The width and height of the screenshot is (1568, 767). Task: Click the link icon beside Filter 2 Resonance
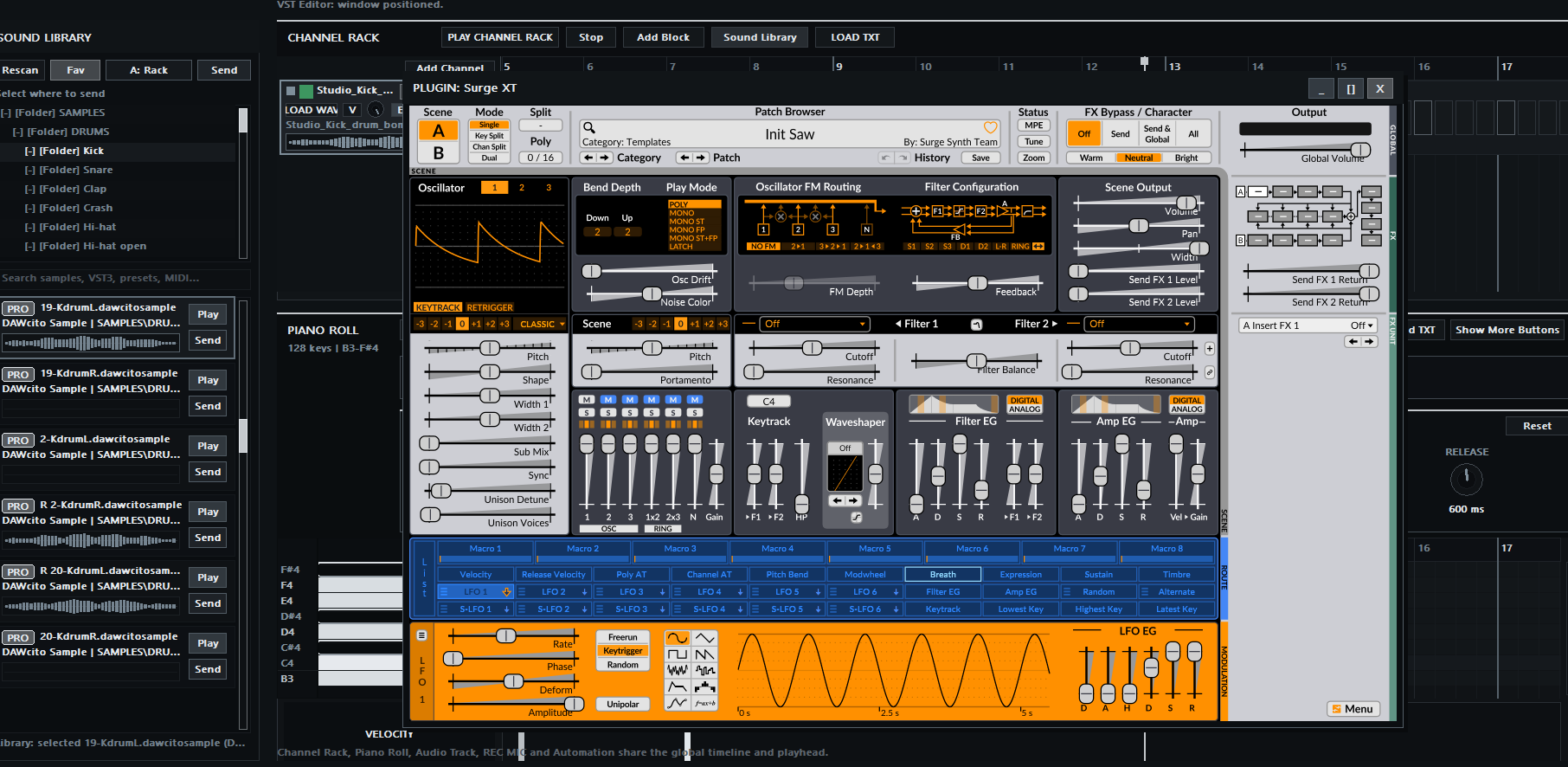click(x=1210, y=372)
